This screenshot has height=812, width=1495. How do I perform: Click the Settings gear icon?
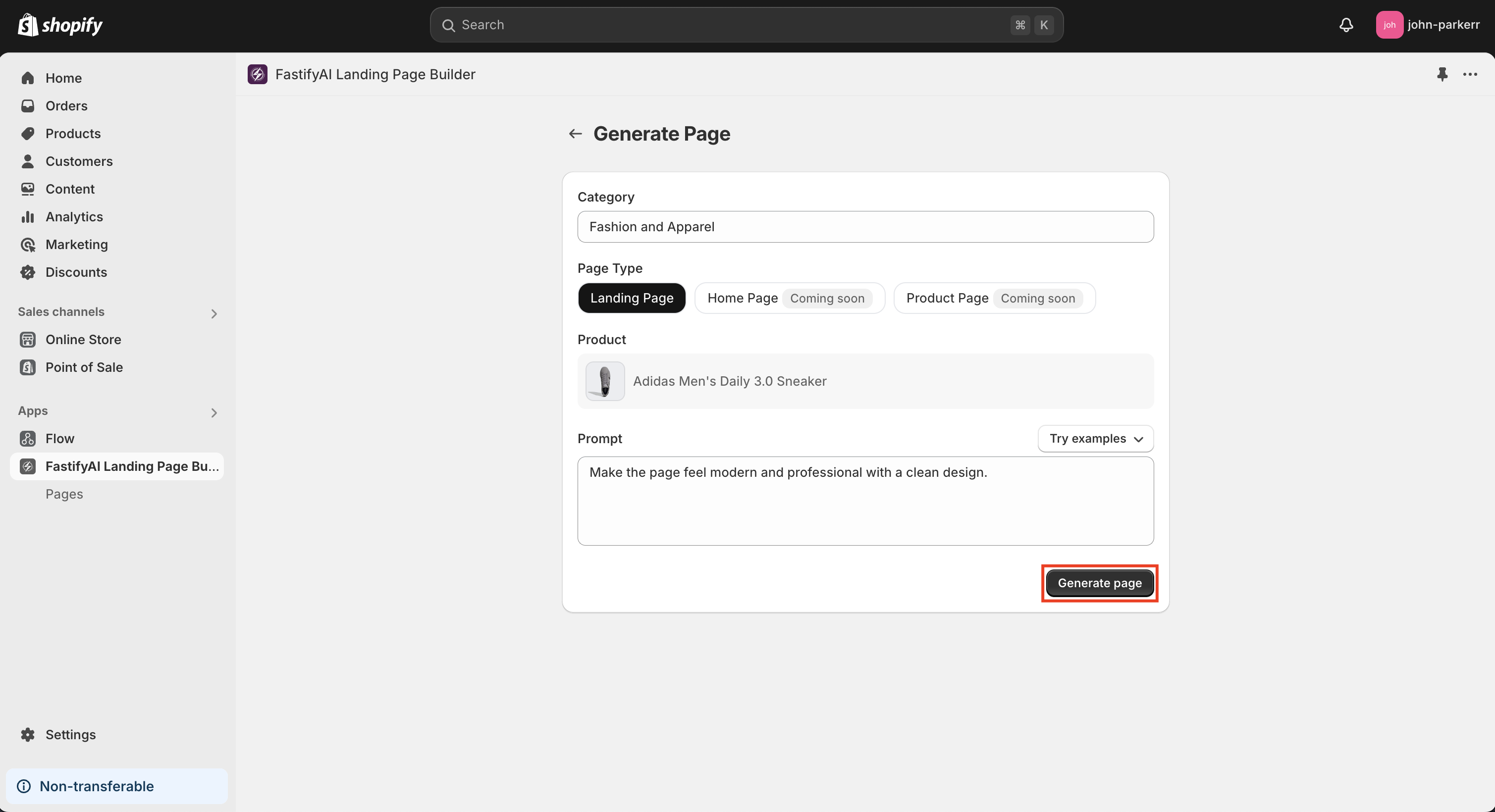click(28, 734)
